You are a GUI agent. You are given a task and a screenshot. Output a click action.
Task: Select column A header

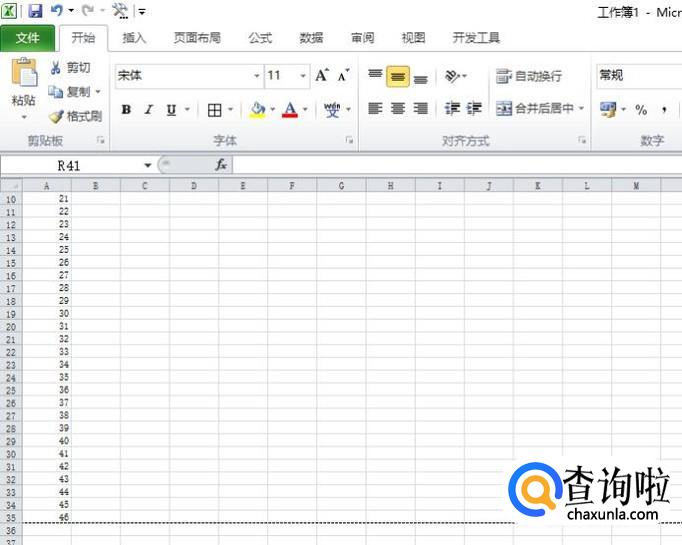(47, 186)
